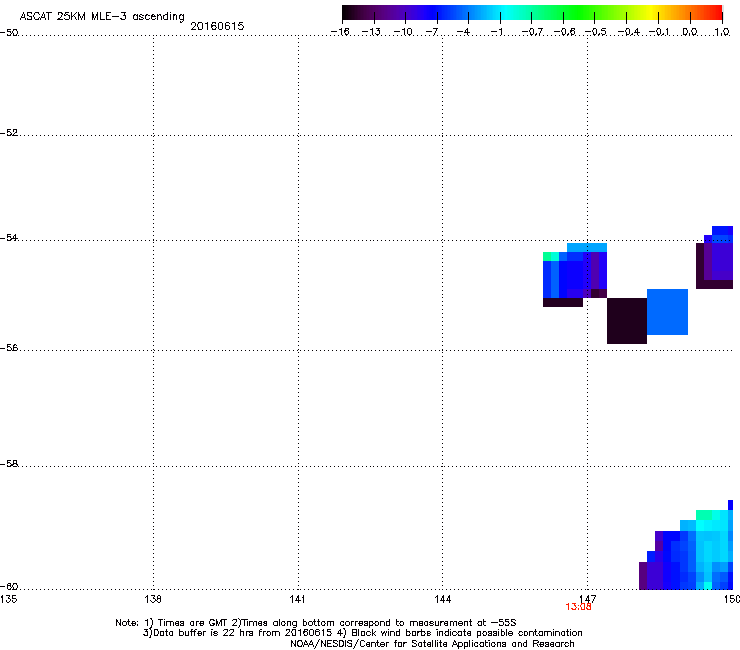The width and height of the screenshot is (740, 650).
Task: Click the longitude label 147
Action: [588, 599]
